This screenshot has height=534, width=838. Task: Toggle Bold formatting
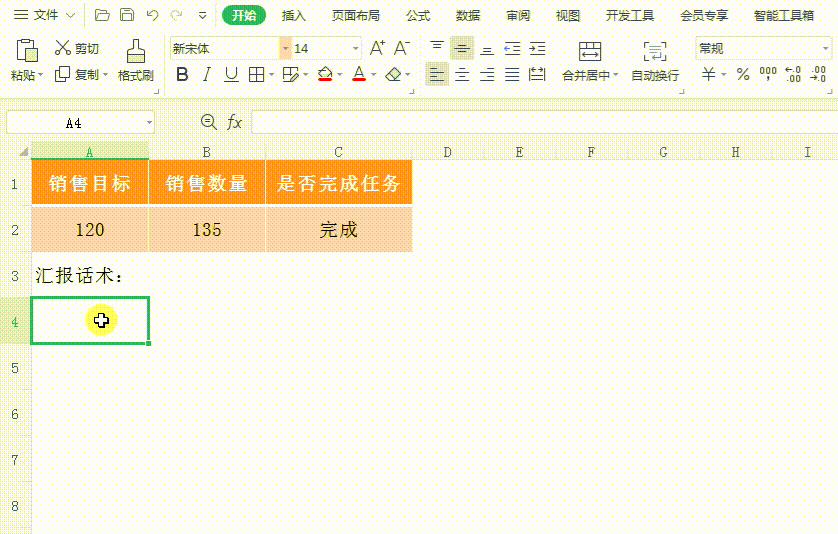tap(182, 74)
